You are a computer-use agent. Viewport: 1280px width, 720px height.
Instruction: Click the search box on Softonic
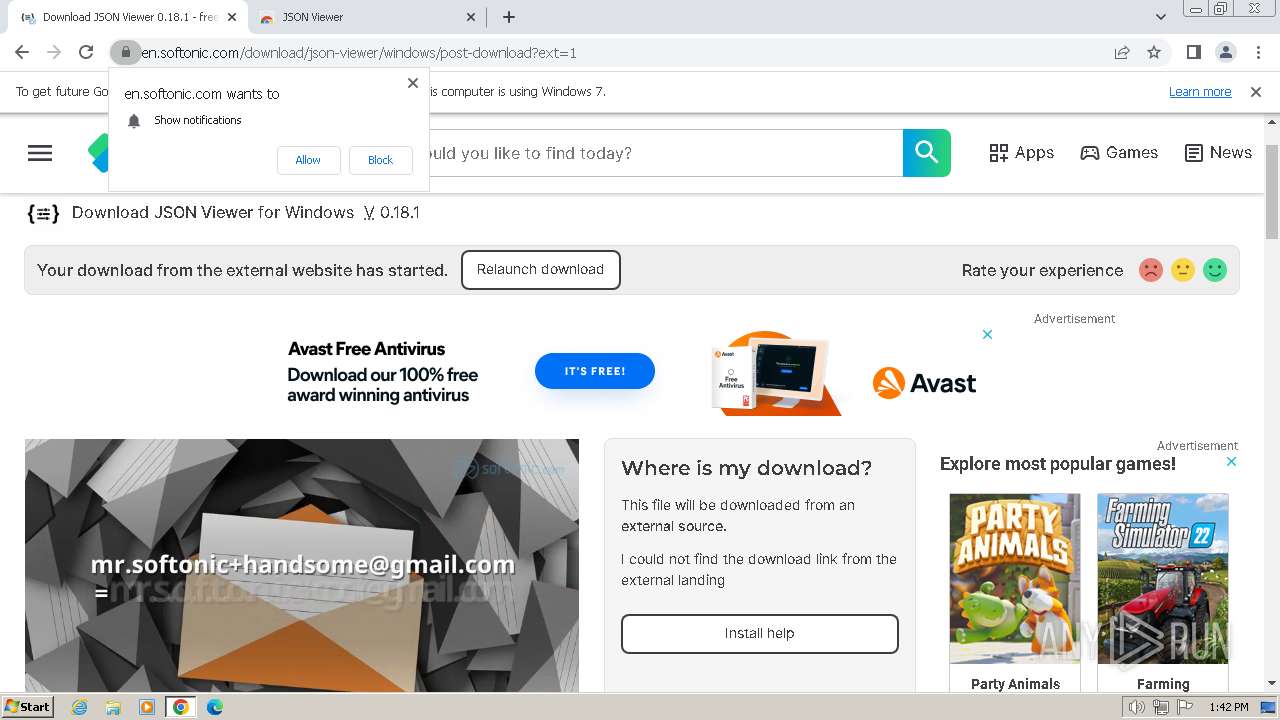pos(665,153)
